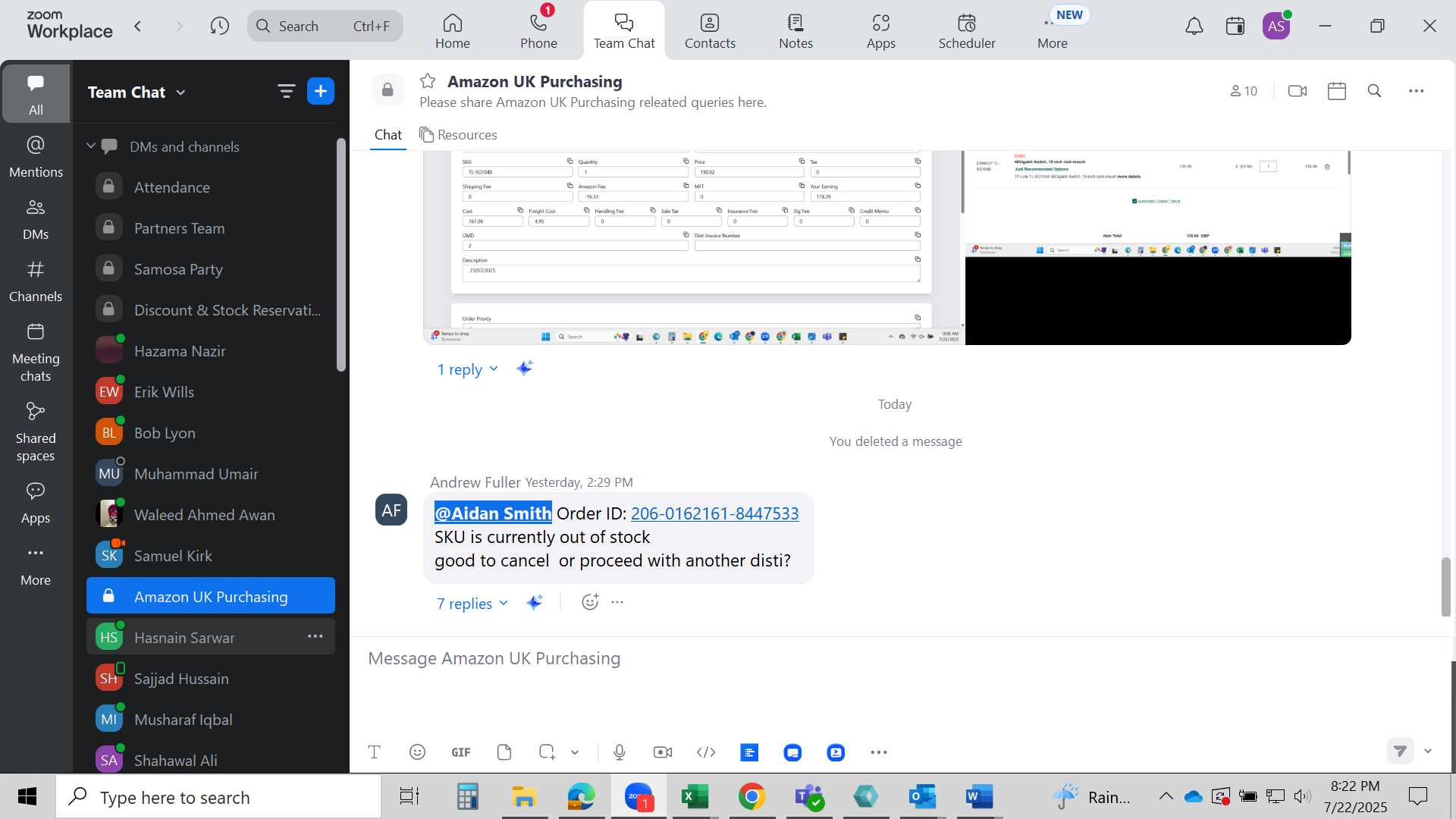Open the Apps tab in top bar
Image resolution: width=1456 pixels, height=819 pixels.
(x=880, y=31)
